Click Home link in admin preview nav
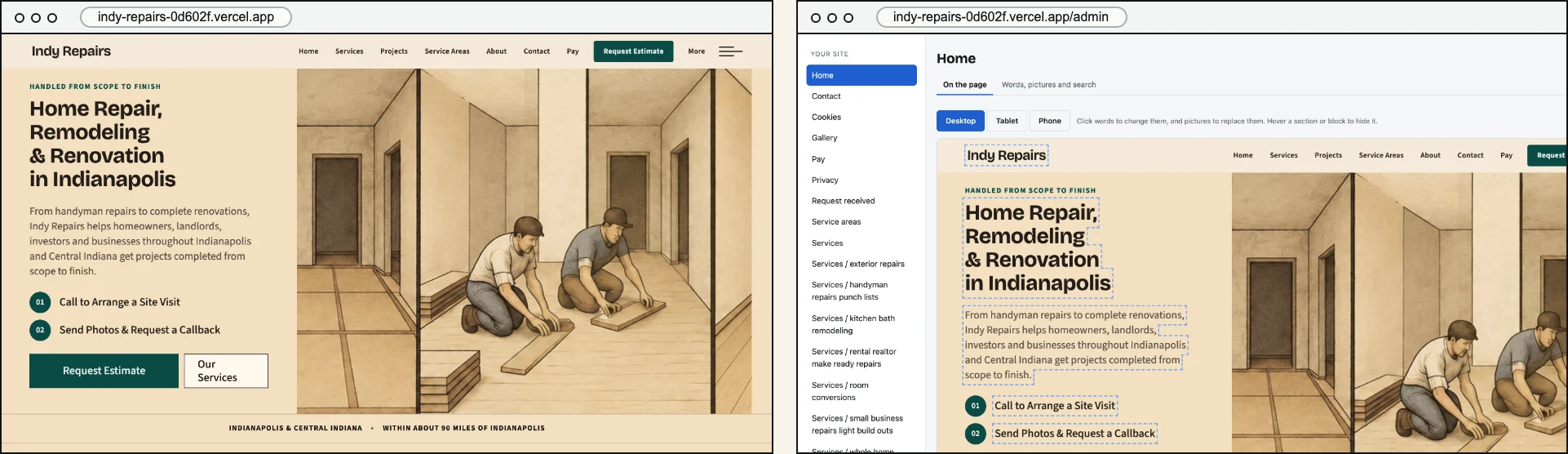Viewport: 1568px width, 454px height. click(1242, 155)
